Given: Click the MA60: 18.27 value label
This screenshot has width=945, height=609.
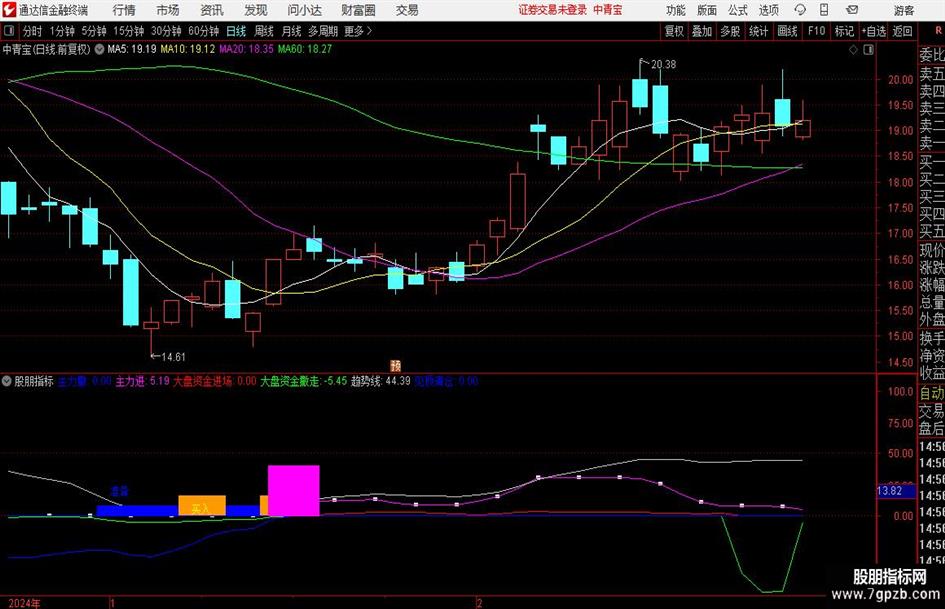Looking at the screenshot, I should [305, 49].
